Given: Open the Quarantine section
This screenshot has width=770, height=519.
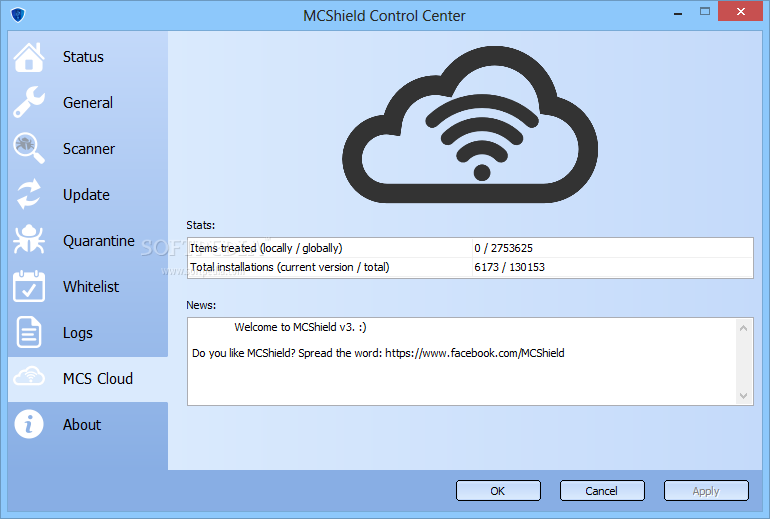Looking at the screenshot, I should pos(99,241).
